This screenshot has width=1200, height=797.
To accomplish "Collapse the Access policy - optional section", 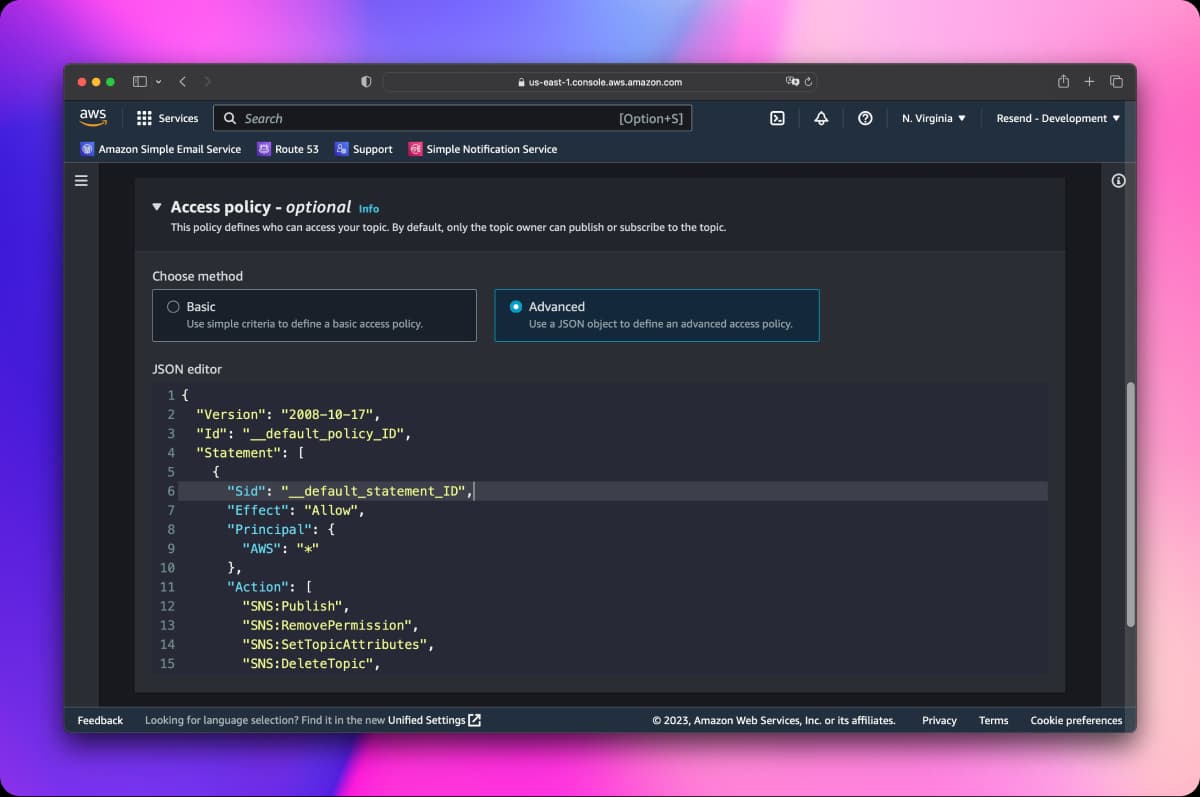I will tap(157, 207).
